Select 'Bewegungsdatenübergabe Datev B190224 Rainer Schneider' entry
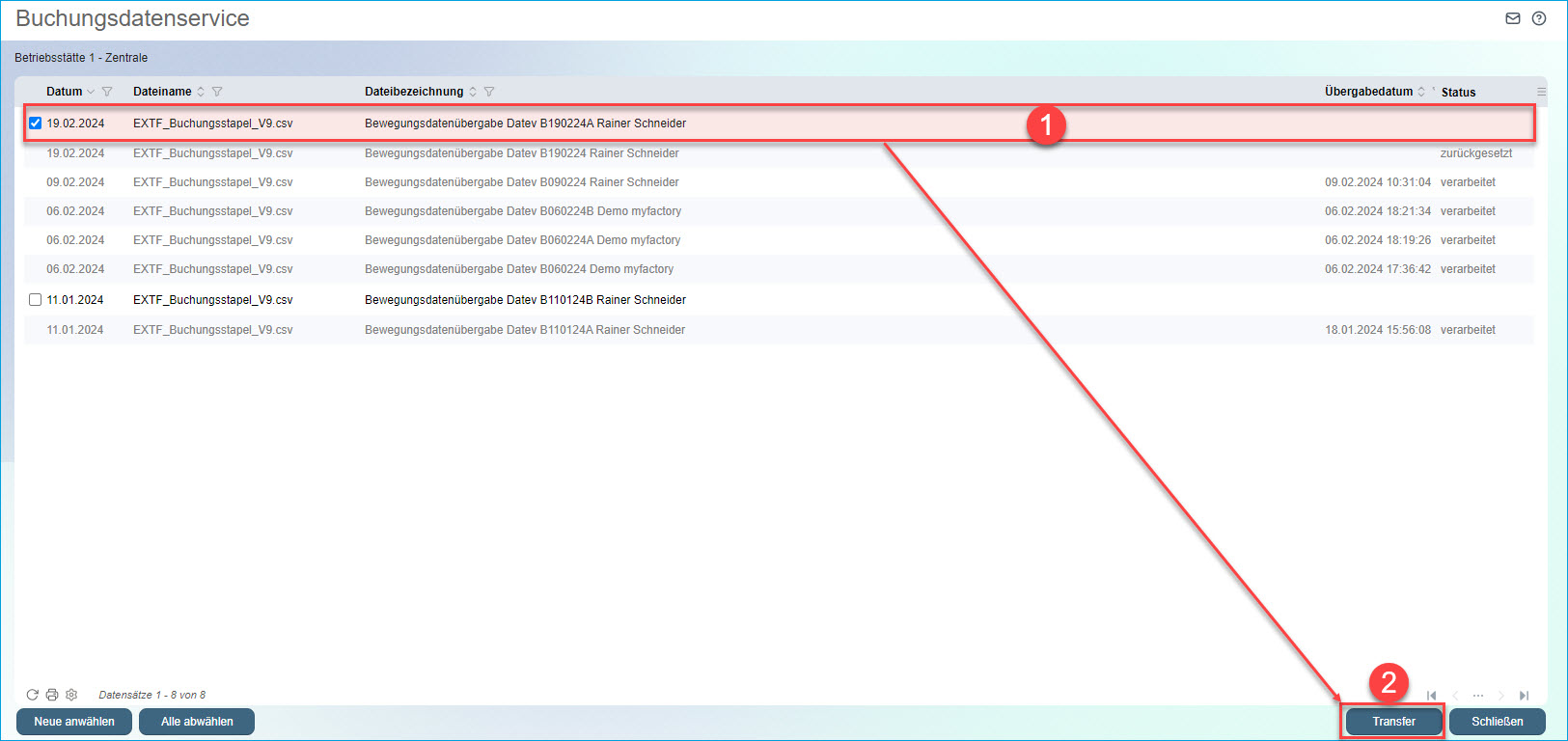Image resolution: width=1568 pixels, height=741 pixels. tap(522, 153)
